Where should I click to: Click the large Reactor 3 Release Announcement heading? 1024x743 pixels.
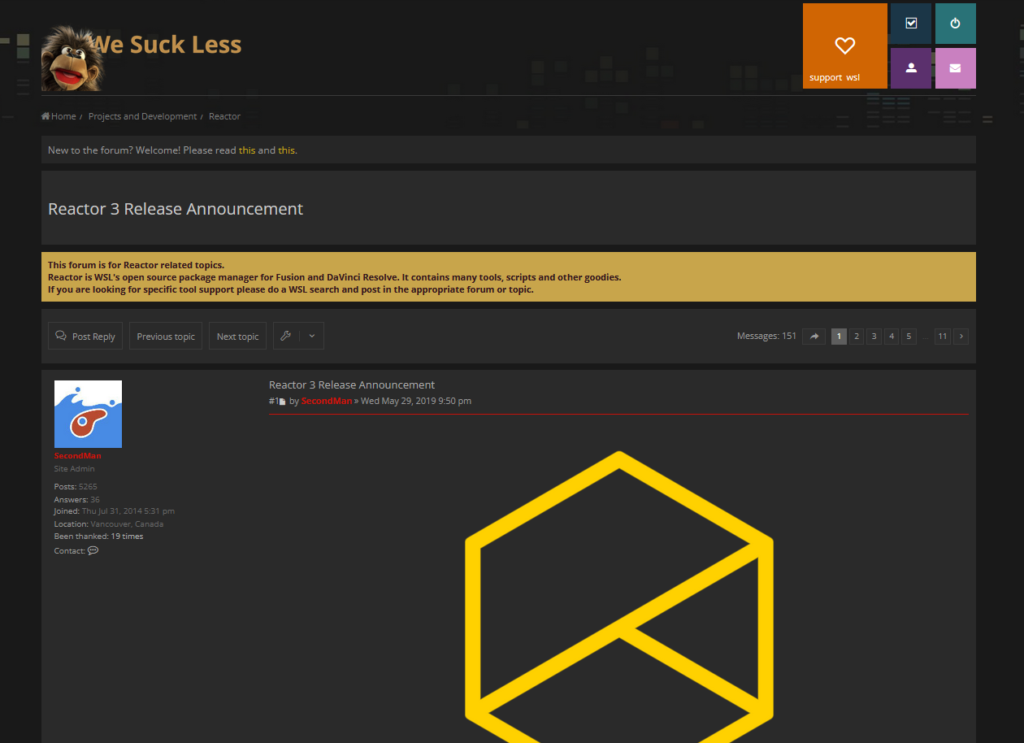(175, 209)
